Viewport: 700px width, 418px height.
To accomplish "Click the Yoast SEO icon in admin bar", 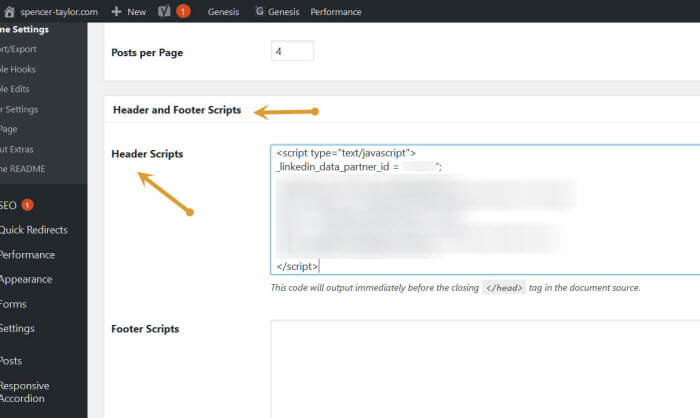I will tap(164, 11).
